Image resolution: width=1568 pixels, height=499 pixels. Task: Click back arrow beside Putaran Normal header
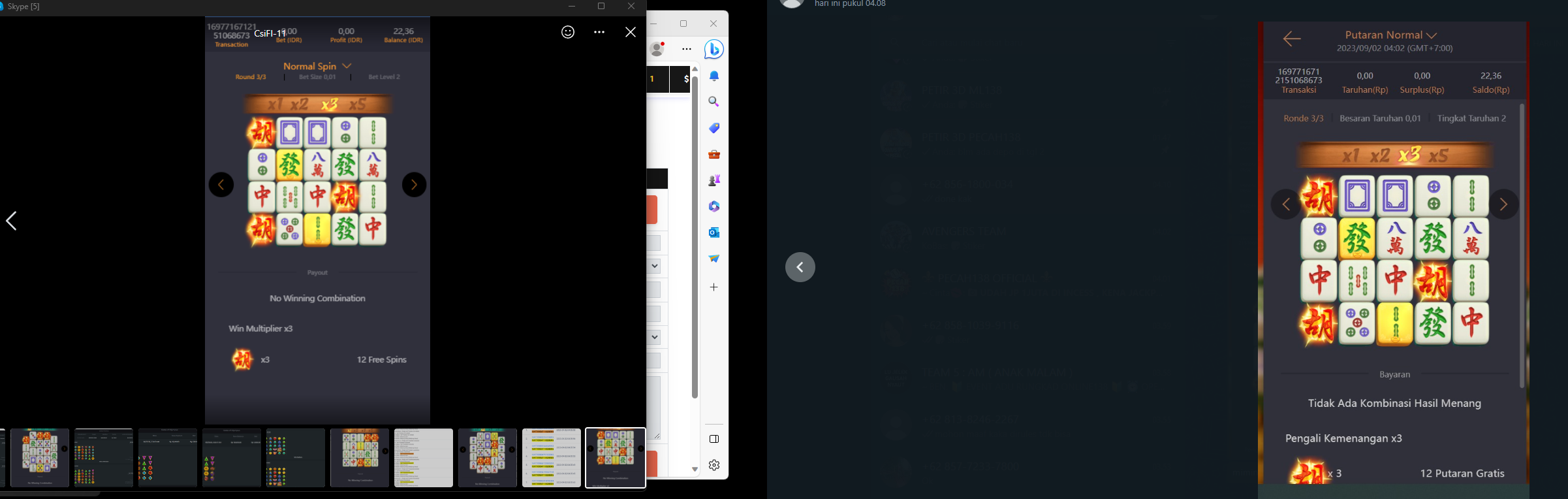(1292, 39)
